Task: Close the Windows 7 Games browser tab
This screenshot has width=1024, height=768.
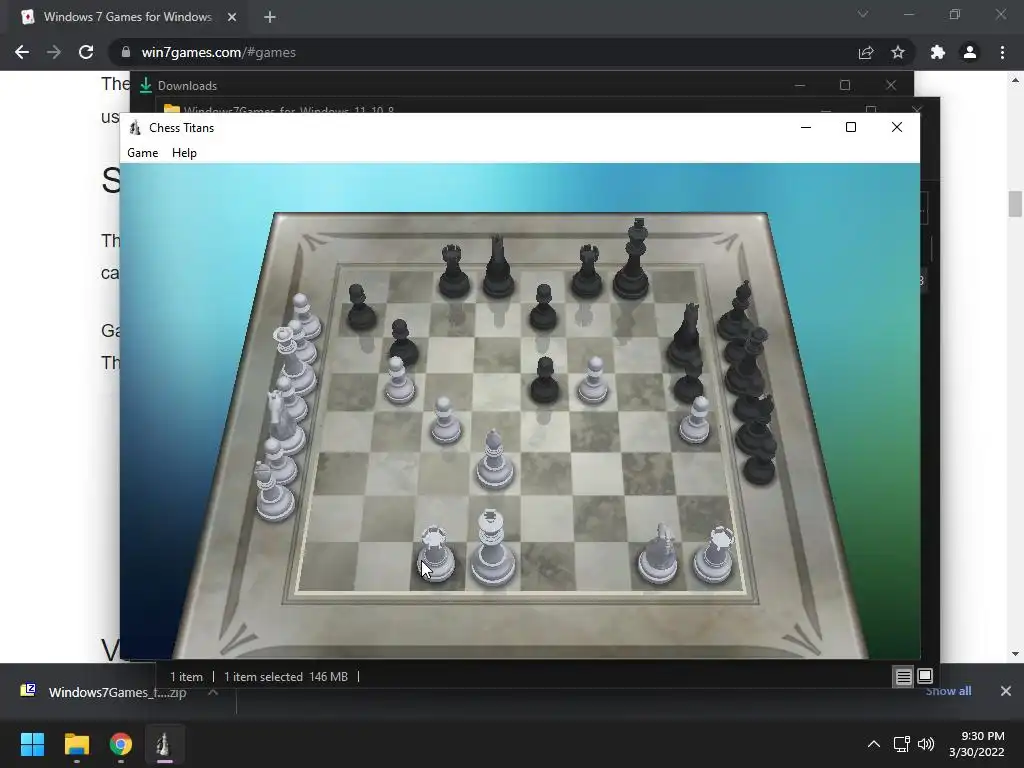Action: tap(232, 17)
